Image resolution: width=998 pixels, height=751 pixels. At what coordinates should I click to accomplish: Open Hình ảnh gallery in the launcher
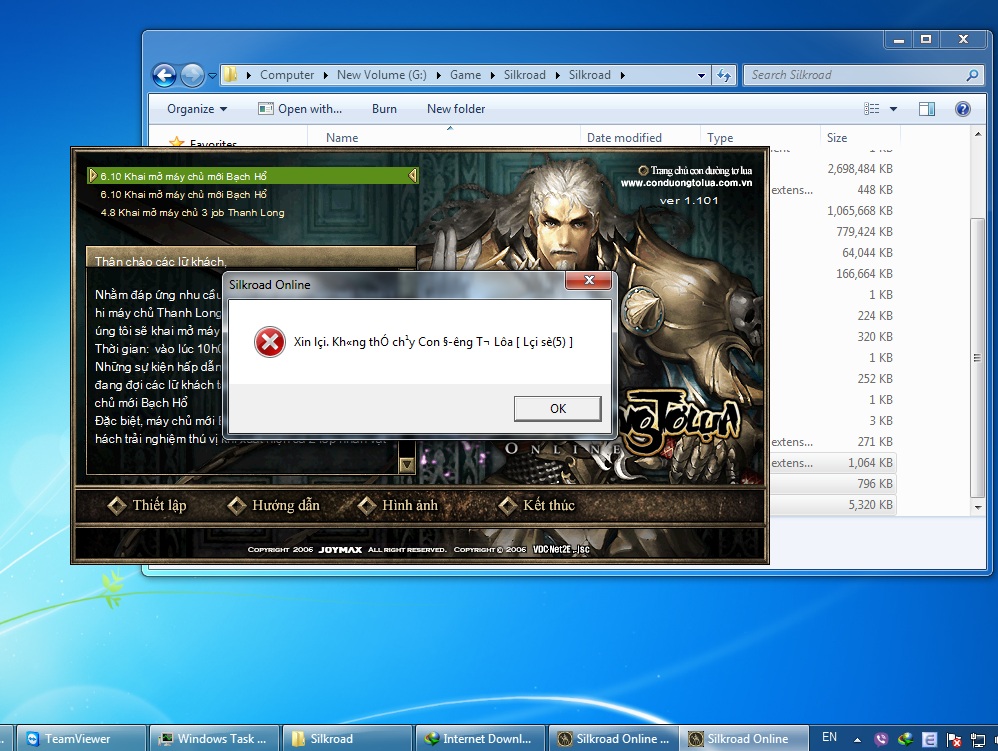pyautogui.click(x=398, y=505)
